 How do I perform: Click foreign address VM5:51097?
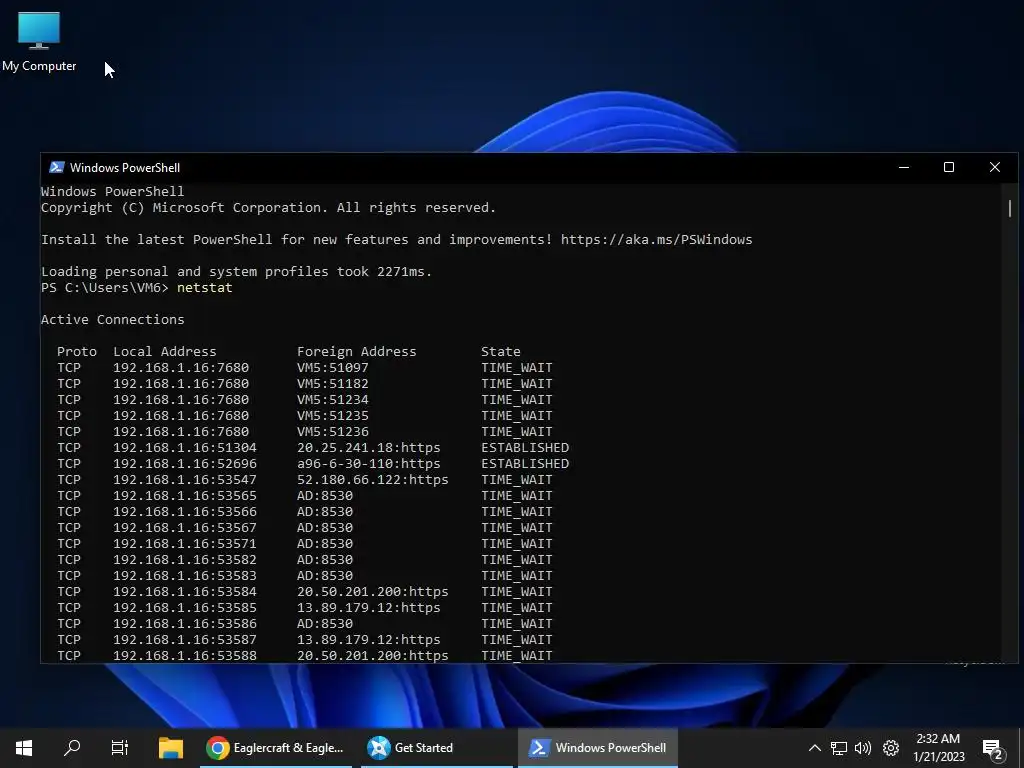(332, 368)
